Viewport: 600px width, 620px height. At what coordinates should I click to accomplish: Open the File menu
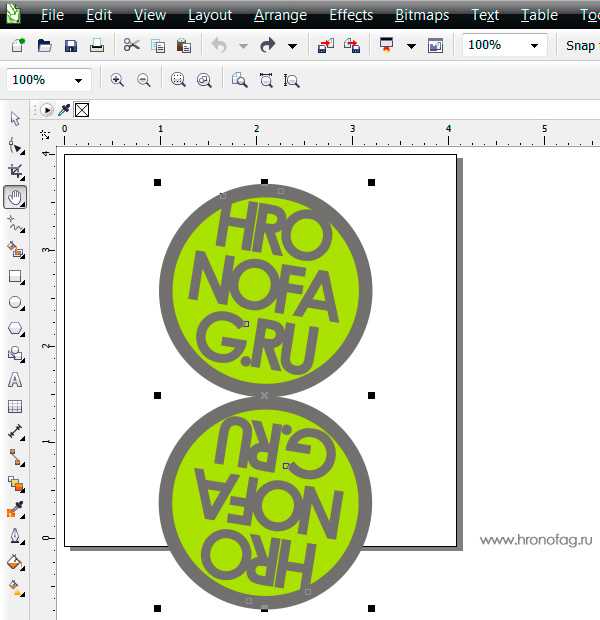point(52,15)
